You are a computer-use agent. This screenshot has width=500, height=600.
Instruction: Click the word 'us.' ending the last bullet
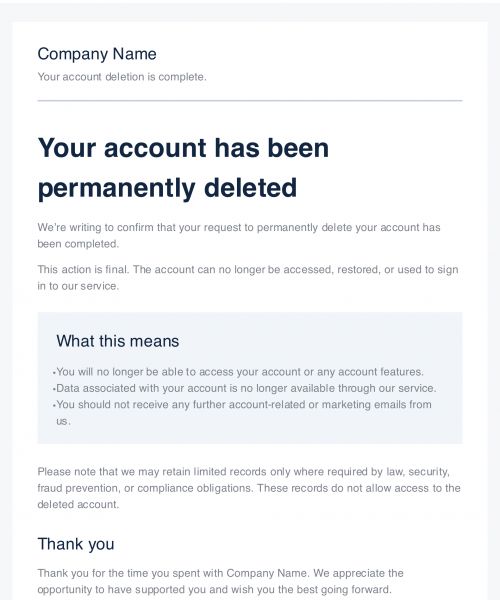coord(63,421)
